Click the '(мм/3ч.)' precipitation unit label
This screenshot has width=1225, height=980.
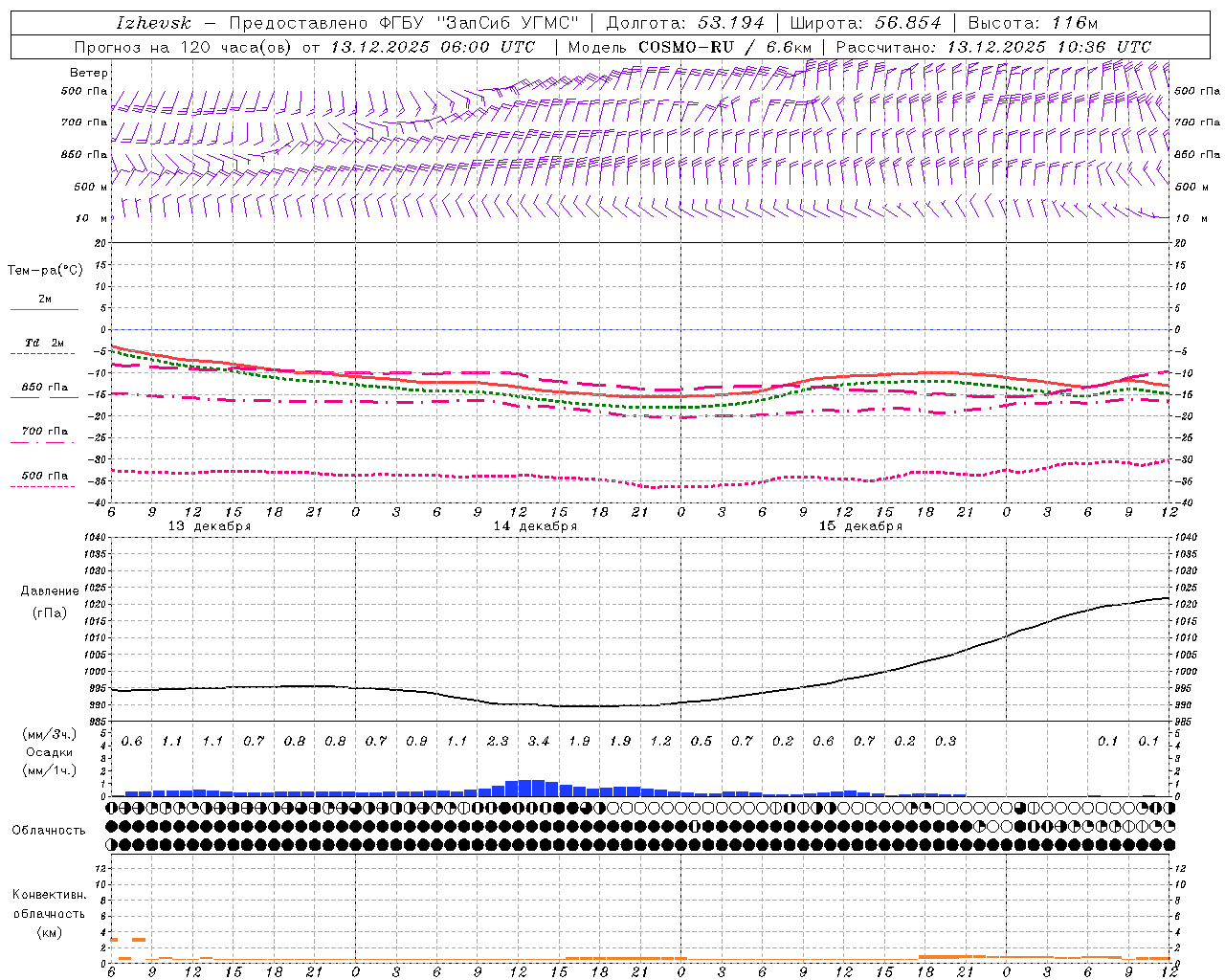51,734
